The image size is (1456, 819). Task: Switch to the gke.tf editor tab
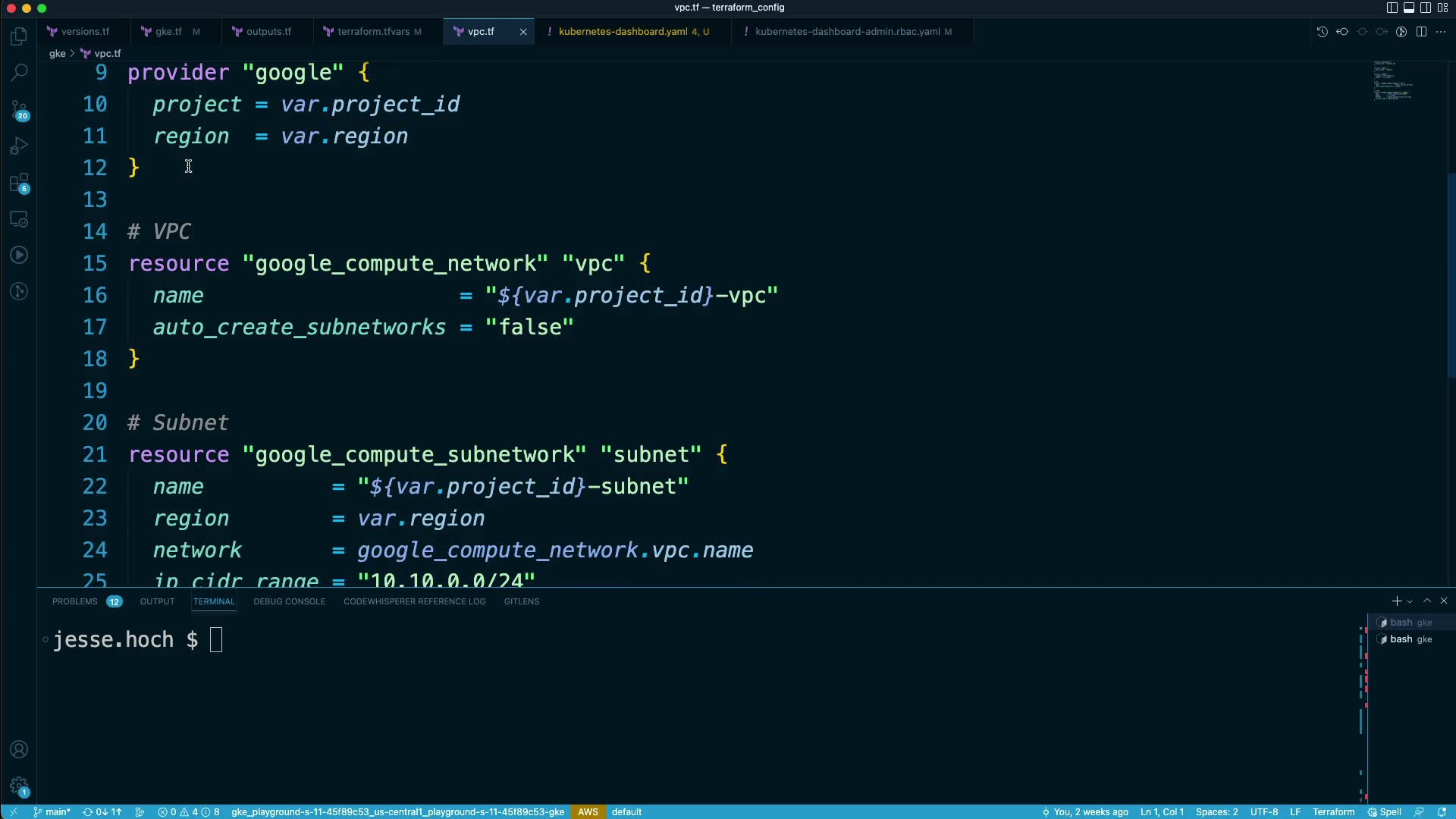coord(168,32)
